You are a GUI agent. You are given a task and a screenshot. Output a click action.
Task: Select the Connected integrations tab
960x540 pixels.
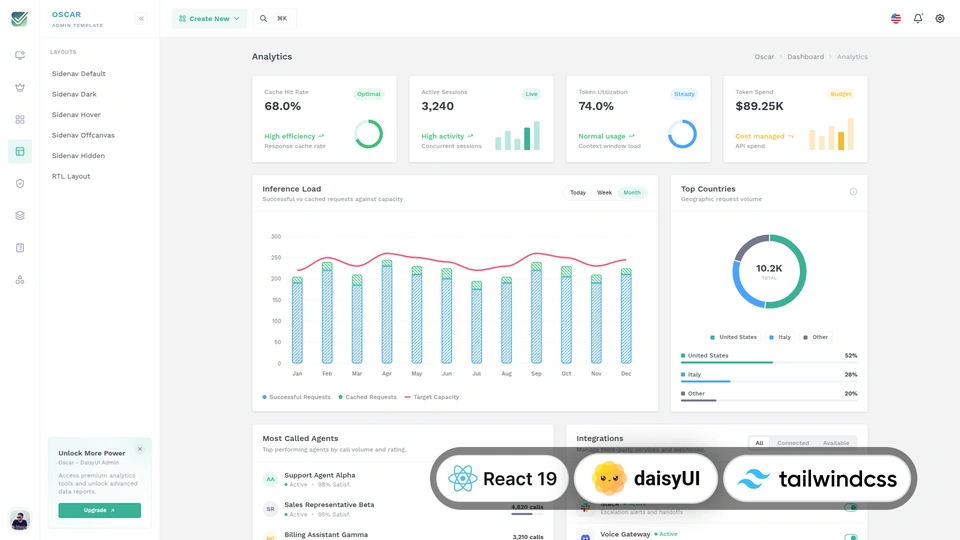[793, 443]
